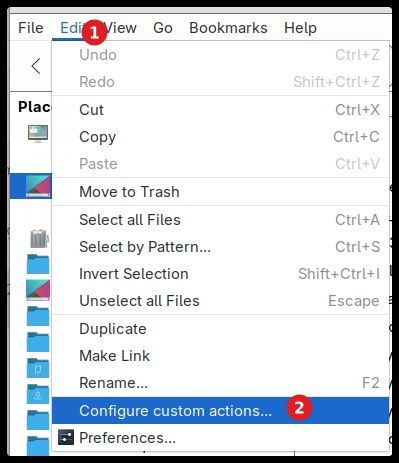Open the Downloads folder icon in sidebar
Image resolution: width=399 pixels, height=463 pixels.
coord(38,394)
